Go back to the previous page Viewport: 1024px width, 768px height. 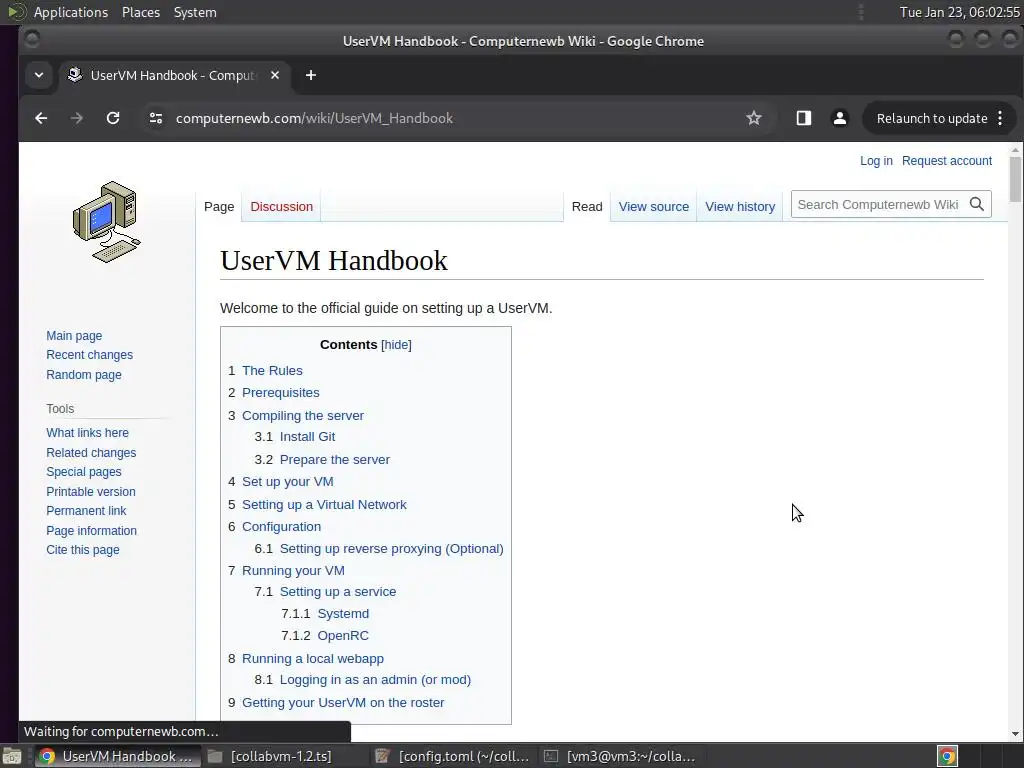(41, 118)
